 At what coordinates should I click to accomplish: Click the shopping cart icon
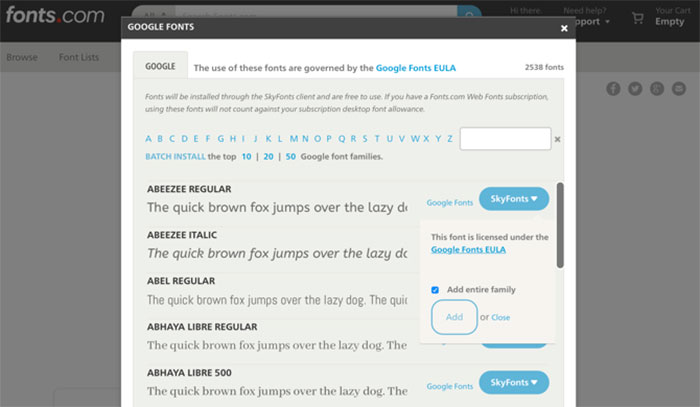click(x=638, y=18)
